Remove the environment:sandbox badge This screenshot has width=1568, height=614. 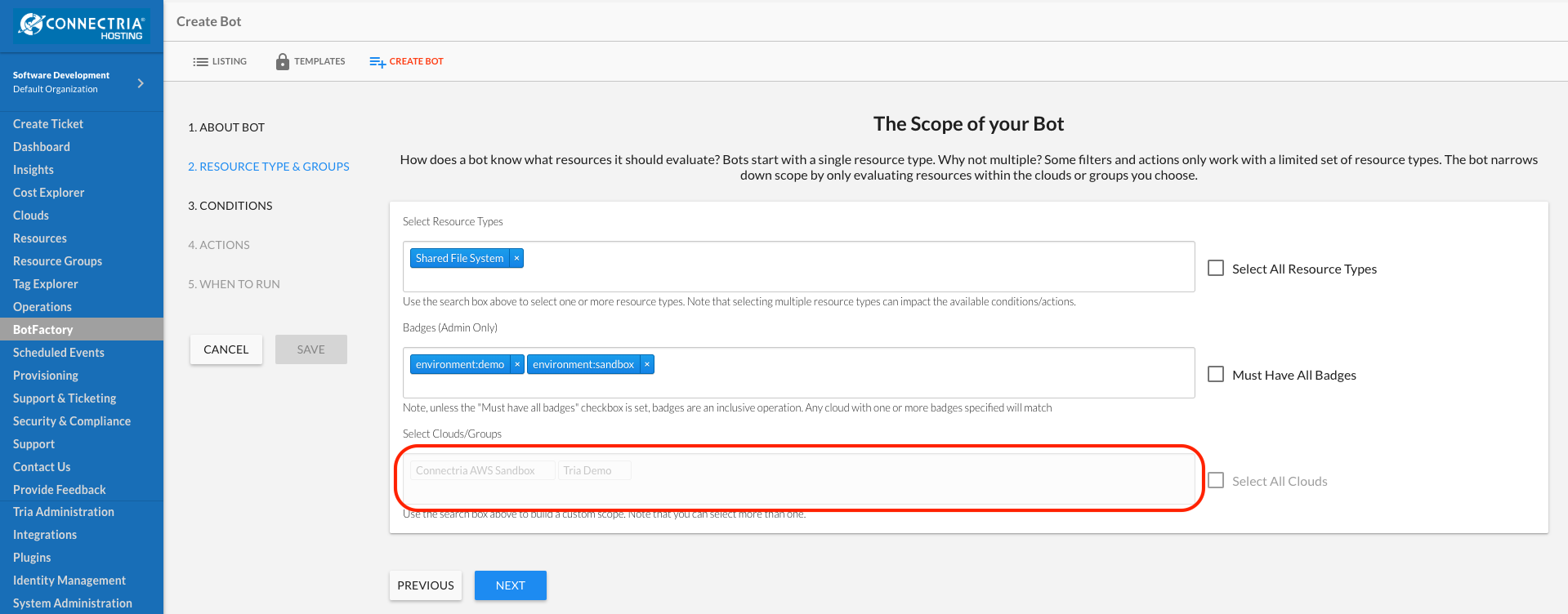coord(646,364)
